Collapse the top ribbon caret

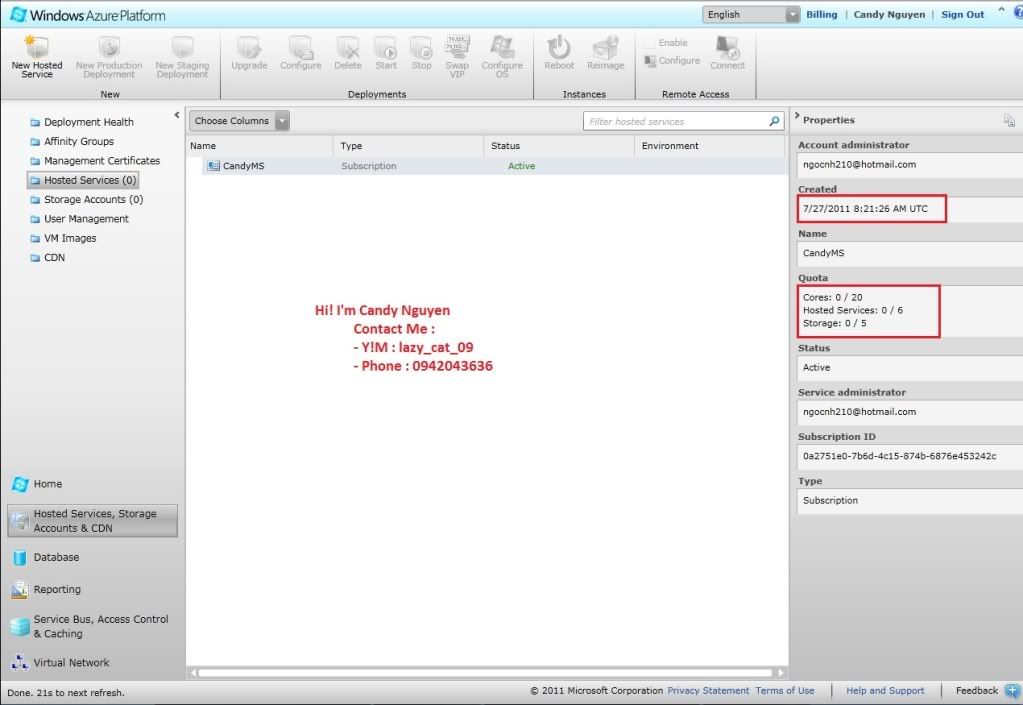(x=1001, y=10)
